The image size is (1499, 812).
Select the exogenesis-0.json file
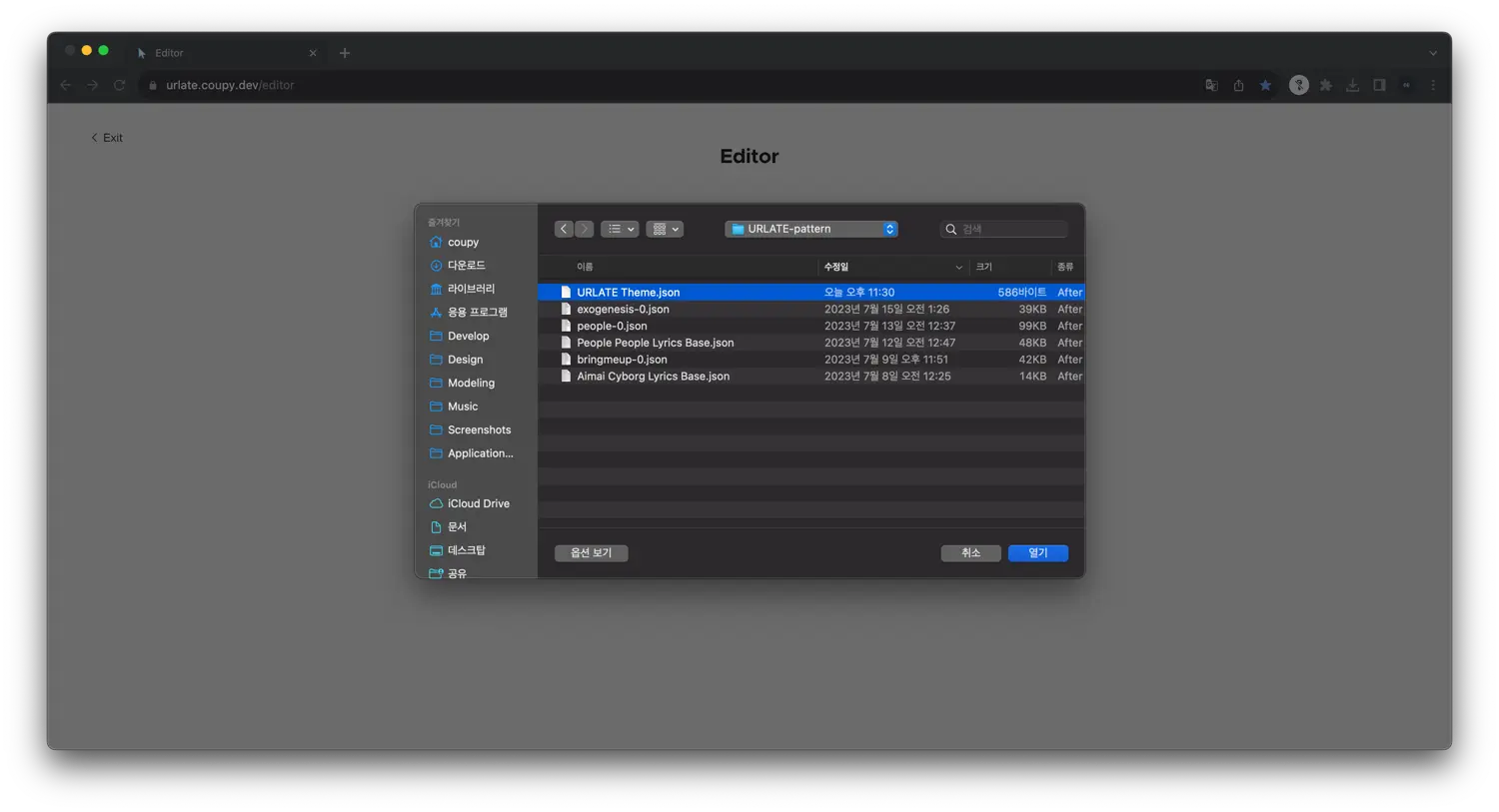(x=623, y=310)
